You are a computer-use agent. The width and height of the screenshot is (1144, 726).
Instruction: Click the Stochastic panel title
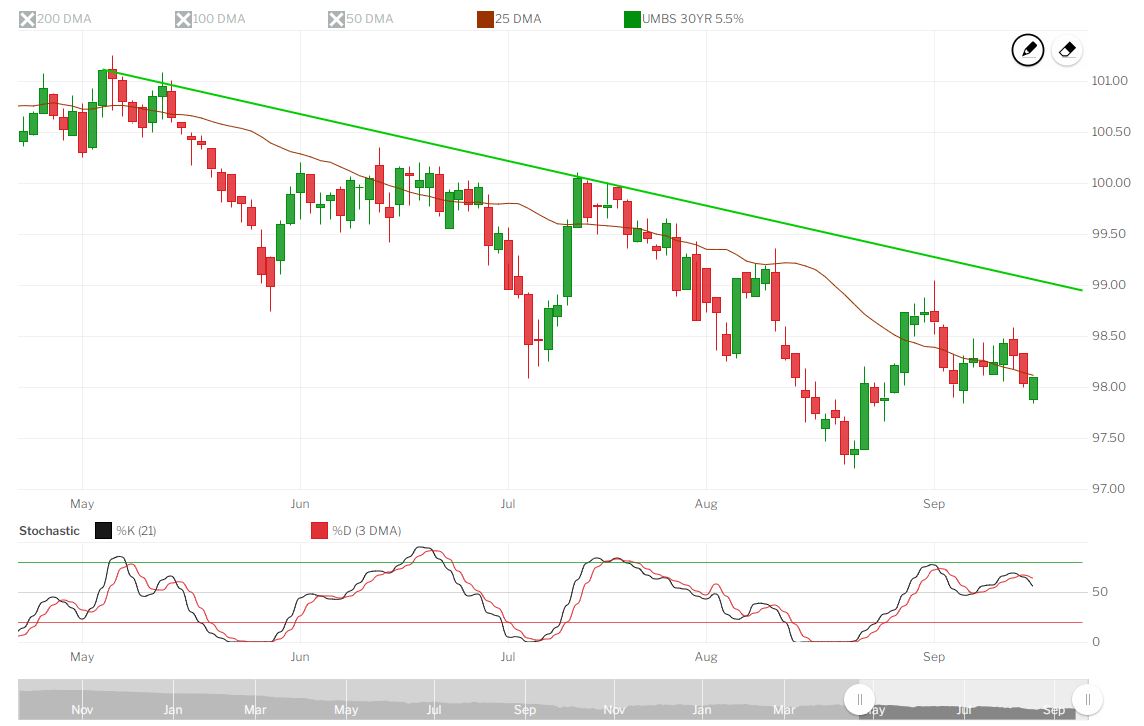49,530
